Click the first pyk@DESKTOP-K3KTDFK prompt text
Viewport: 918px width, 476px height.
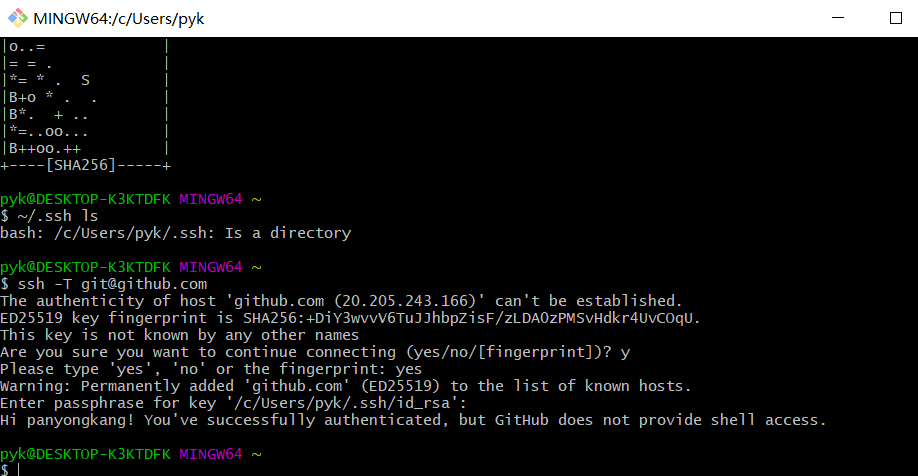85,199
